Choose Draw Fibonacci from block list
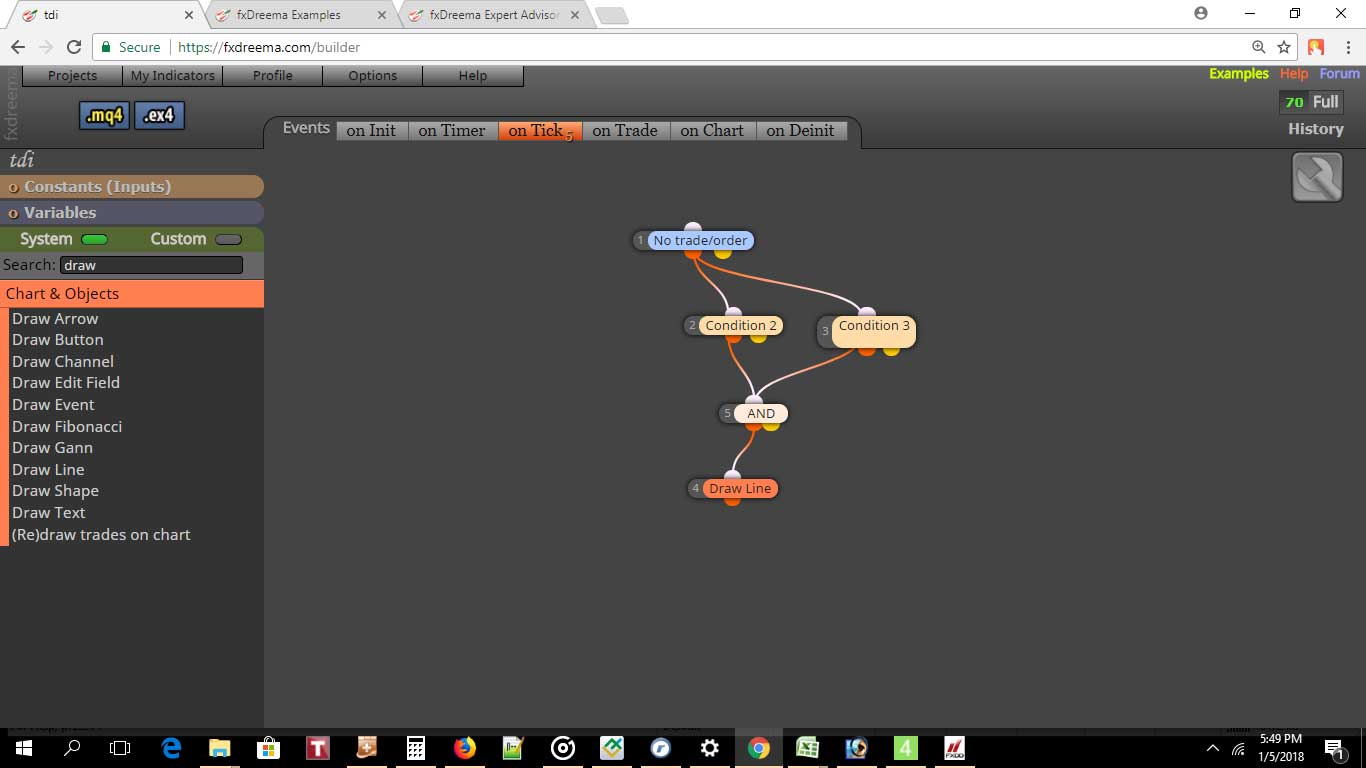This screenshot has width=1366, height=768. [x=67, y=427]
